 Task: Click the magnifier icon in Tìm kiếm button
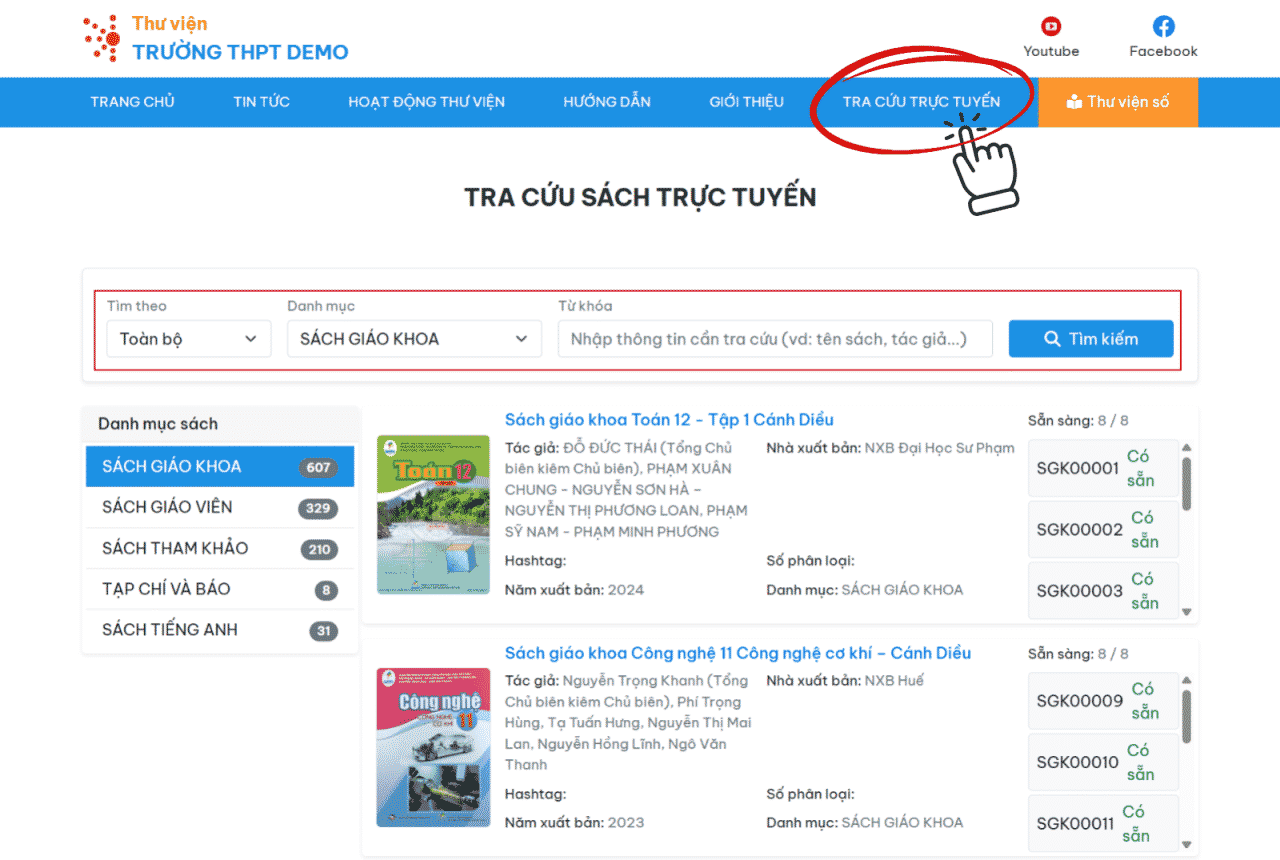pyautogui.click(x=1052, y=339)
